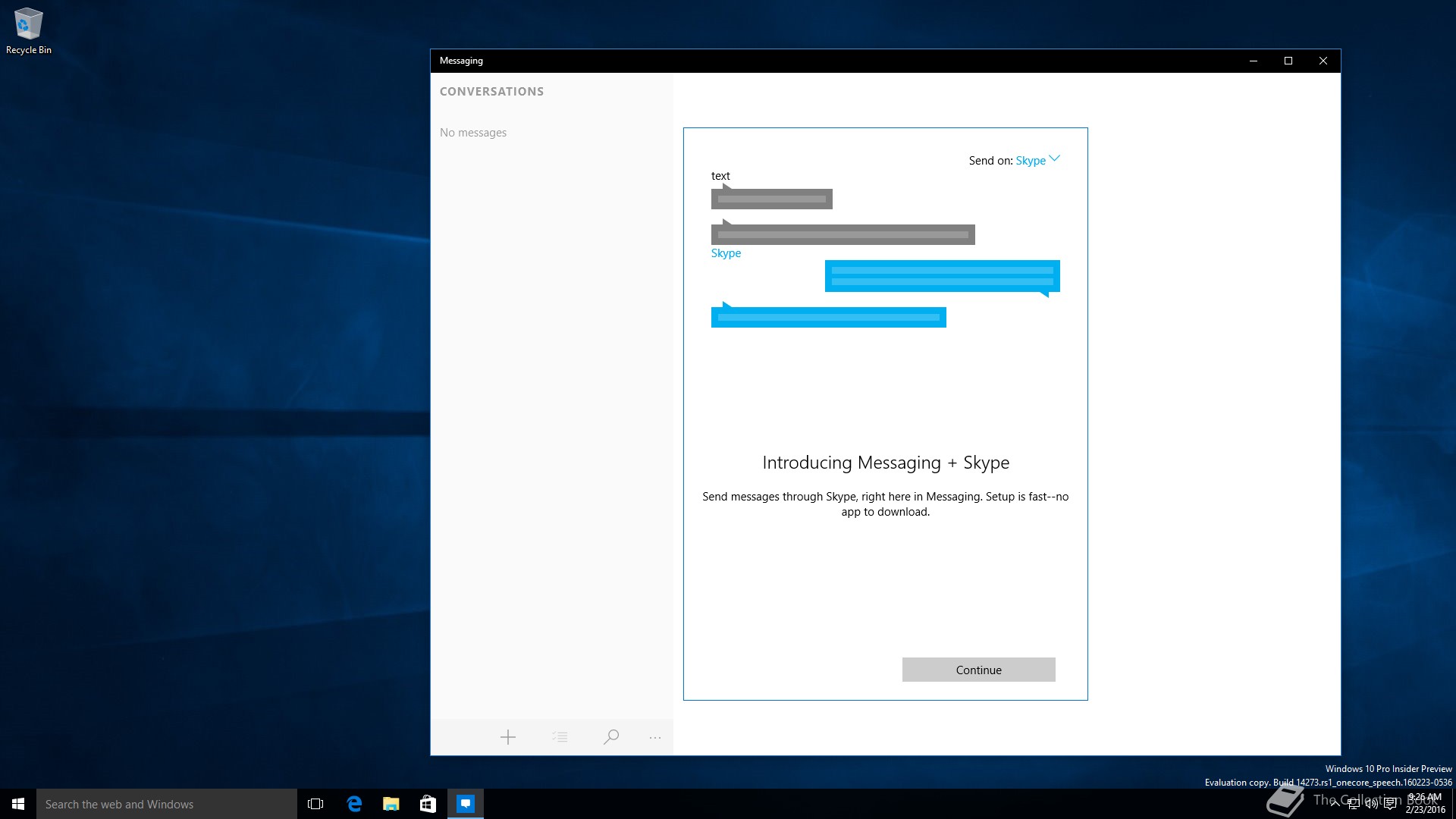Click the Introducing Messaging + Skype heading

(x=886, y=463)
